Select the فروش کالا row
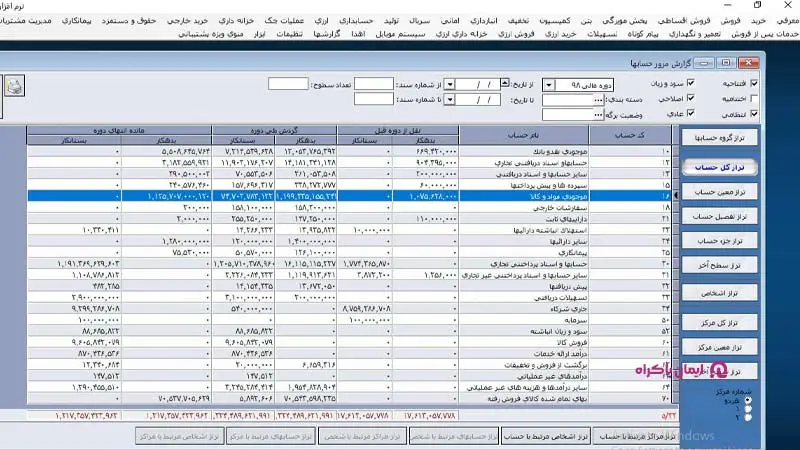The image size is (800, 450). (x=349, y=342)
